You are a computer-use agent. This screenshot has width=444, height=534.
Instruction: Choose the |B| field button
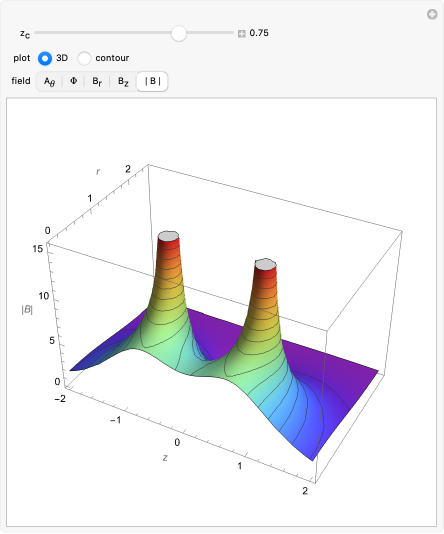pyautogui.click(x=152, y=81)
